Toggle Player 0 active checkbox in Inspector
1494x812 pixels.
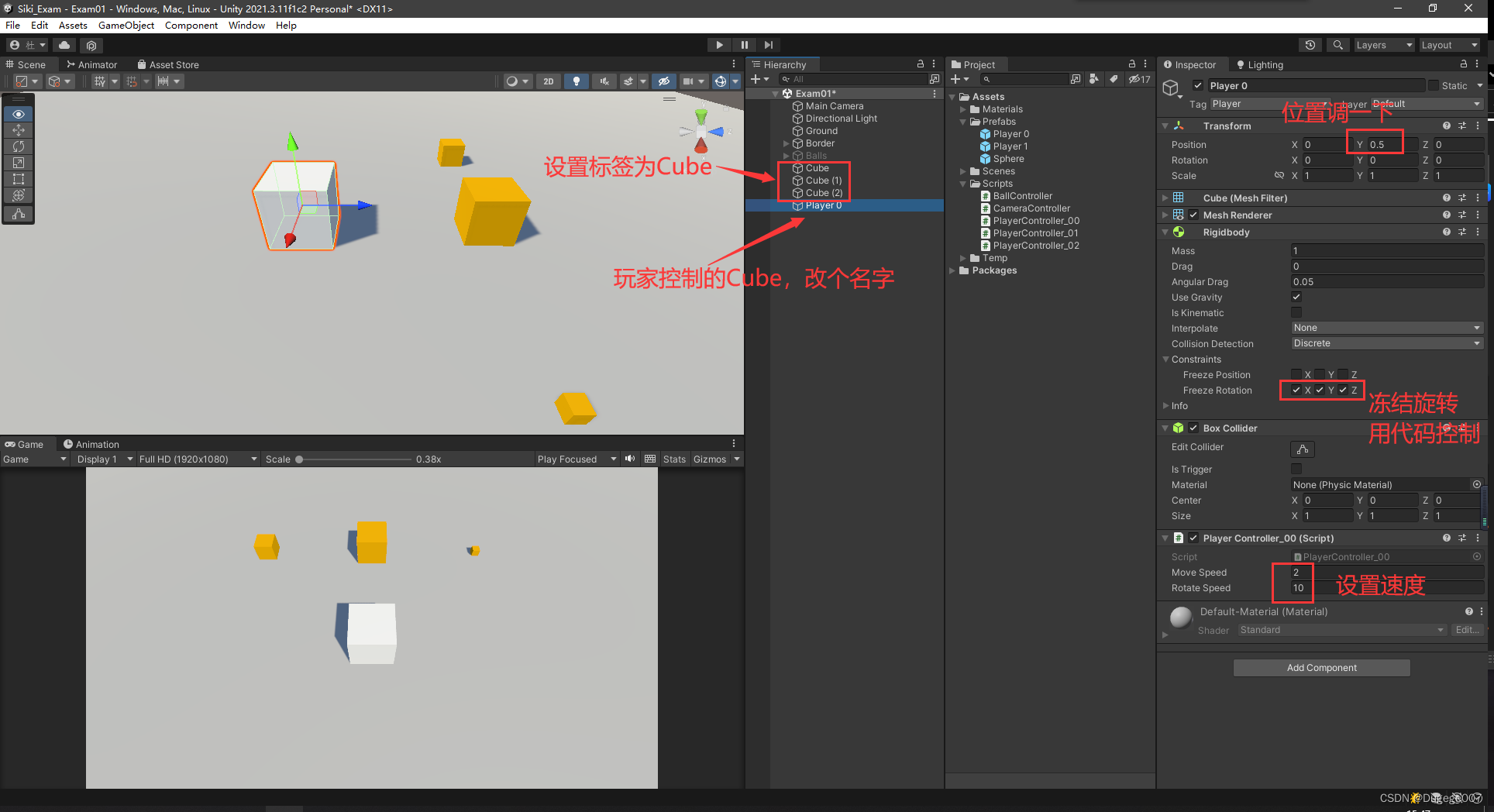[x=1198, y=86]
